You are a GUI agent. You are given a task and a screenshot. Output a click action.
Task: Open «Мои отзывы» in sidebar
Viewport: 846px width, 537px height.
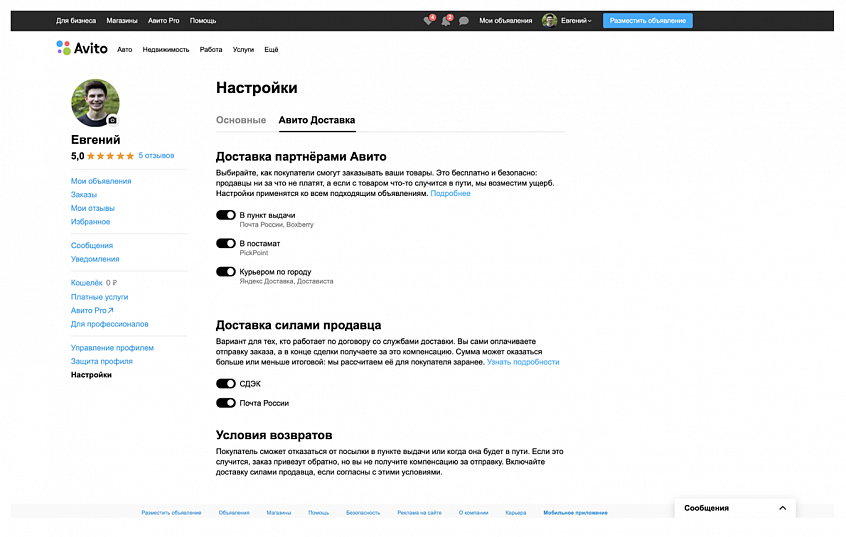(x=93, y=208)
